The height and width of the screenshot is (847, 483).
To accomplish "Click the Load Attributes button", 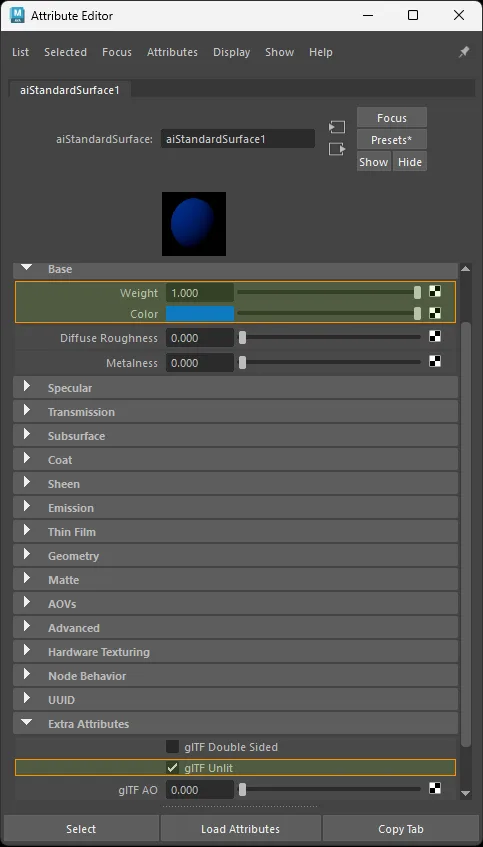I will coord(240,829).
